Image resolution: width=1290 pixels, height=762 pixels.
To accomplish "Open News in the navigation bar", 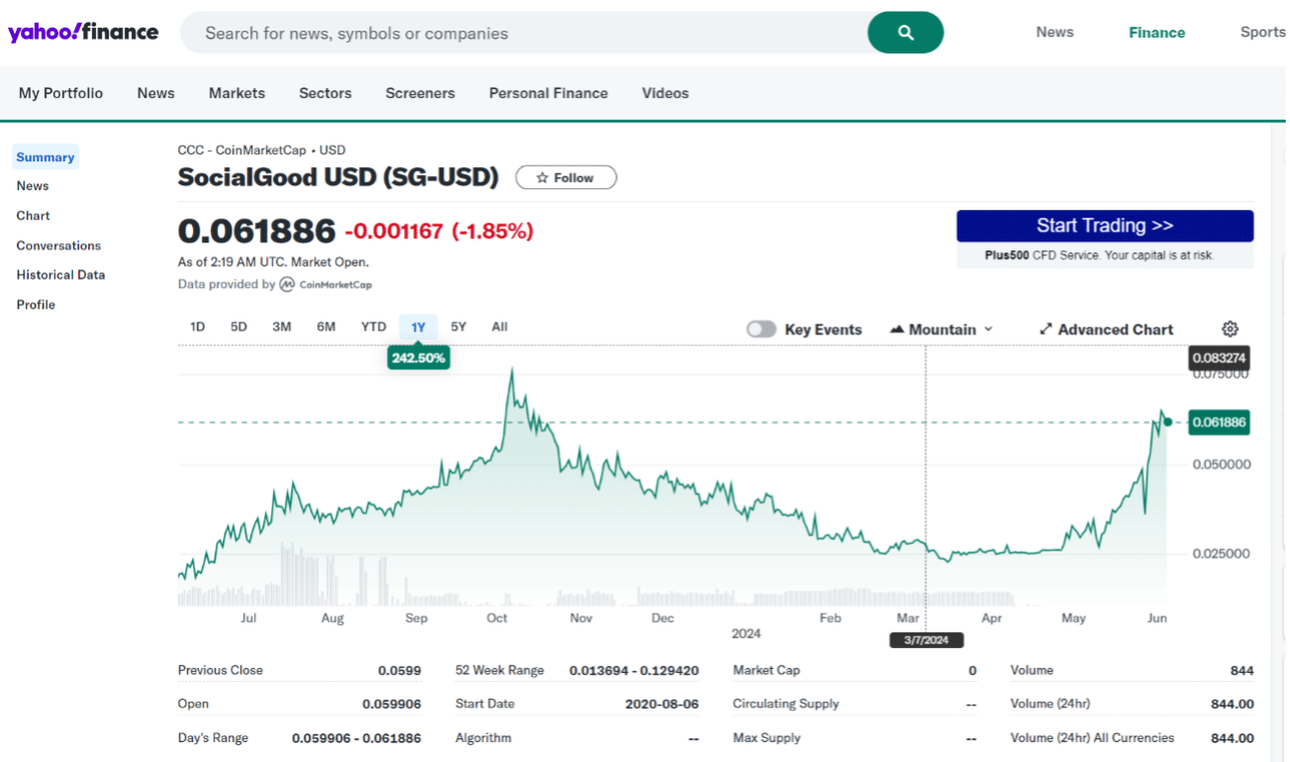I will 156,93.
